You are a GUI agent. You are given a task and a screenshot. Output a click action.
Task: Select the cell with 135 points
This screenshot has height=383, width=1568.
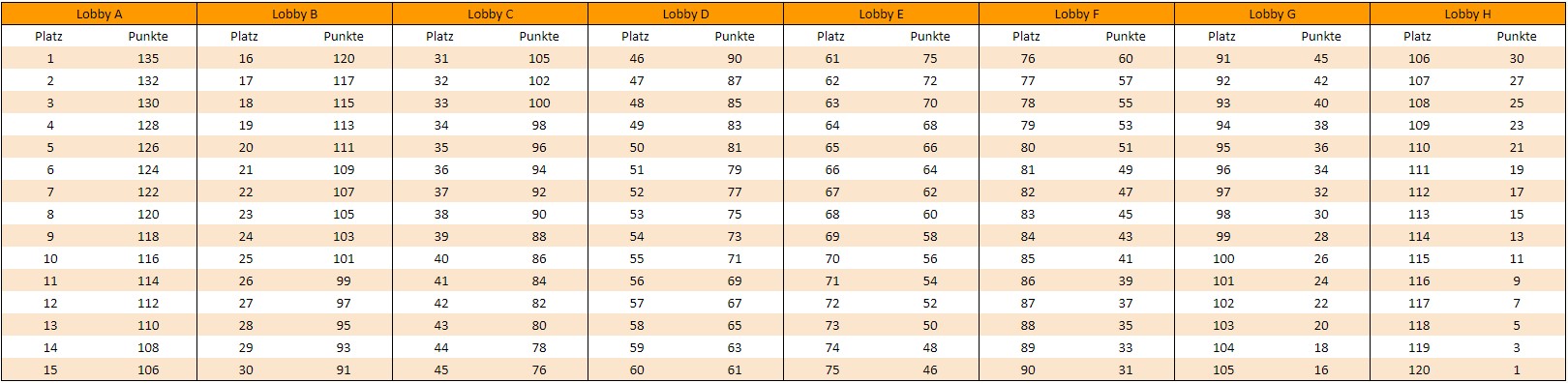click(x=148, y=58)
